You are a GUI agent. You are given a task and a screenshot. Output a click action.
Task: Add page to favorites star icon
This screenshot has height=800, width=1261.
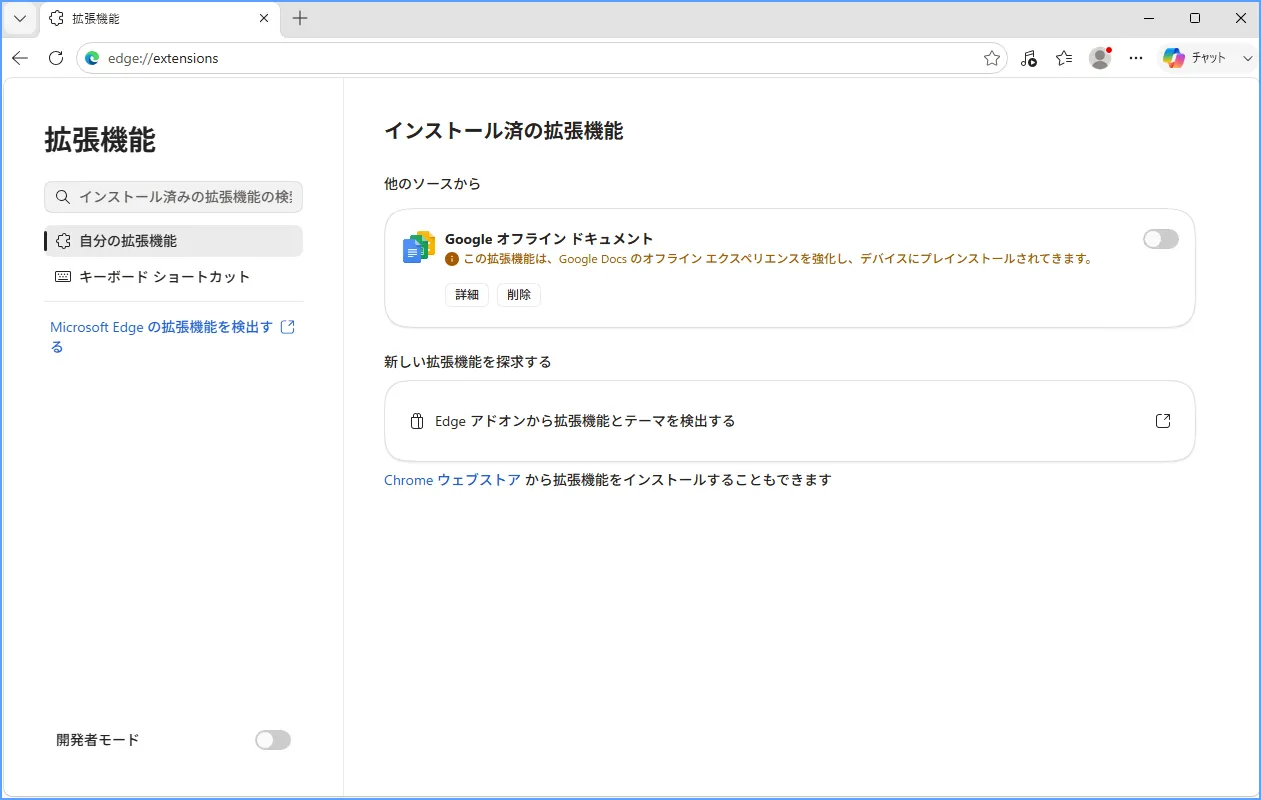(x=991, y=58)
